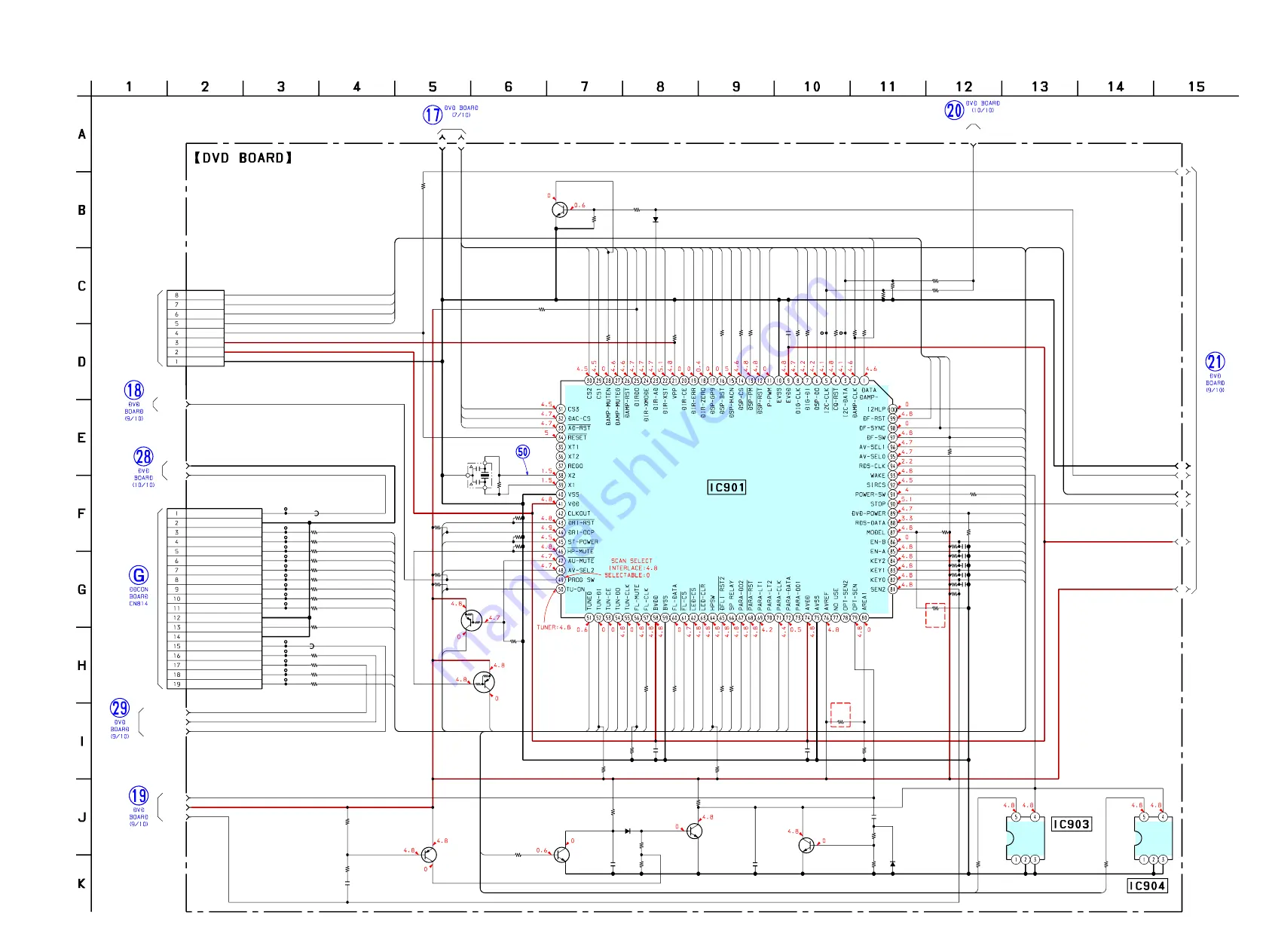This screenshot has width=1266, height=952.
Task: Click the AV-SEL1 pin label
Action: [x=873, y=447]
